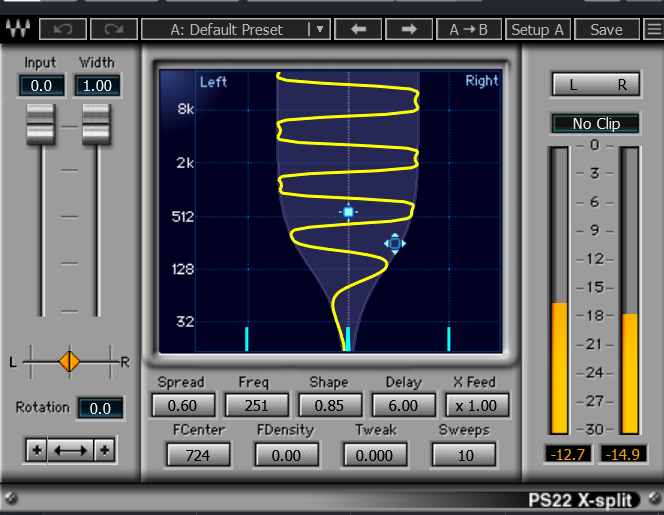The height and width of the screenshot is (515, 664).
Task: Select the square center marker in graph
Action: pos(349,212)
